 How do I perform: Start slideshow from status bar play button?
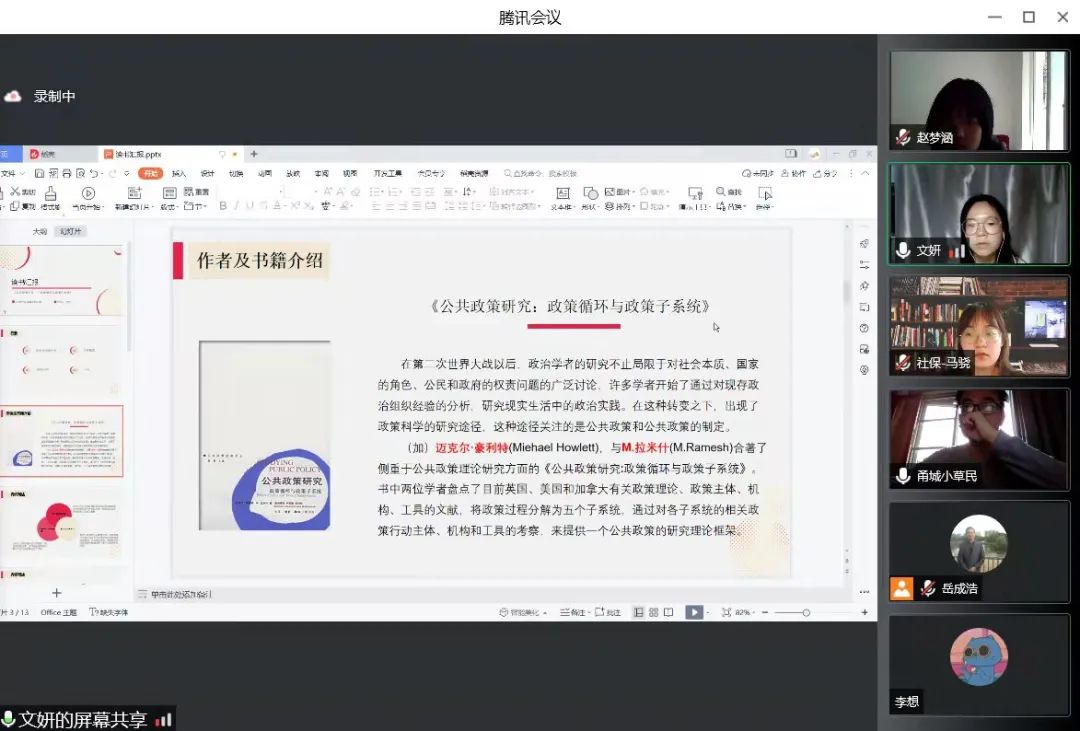pyautogui.click(x=693, y=612)
